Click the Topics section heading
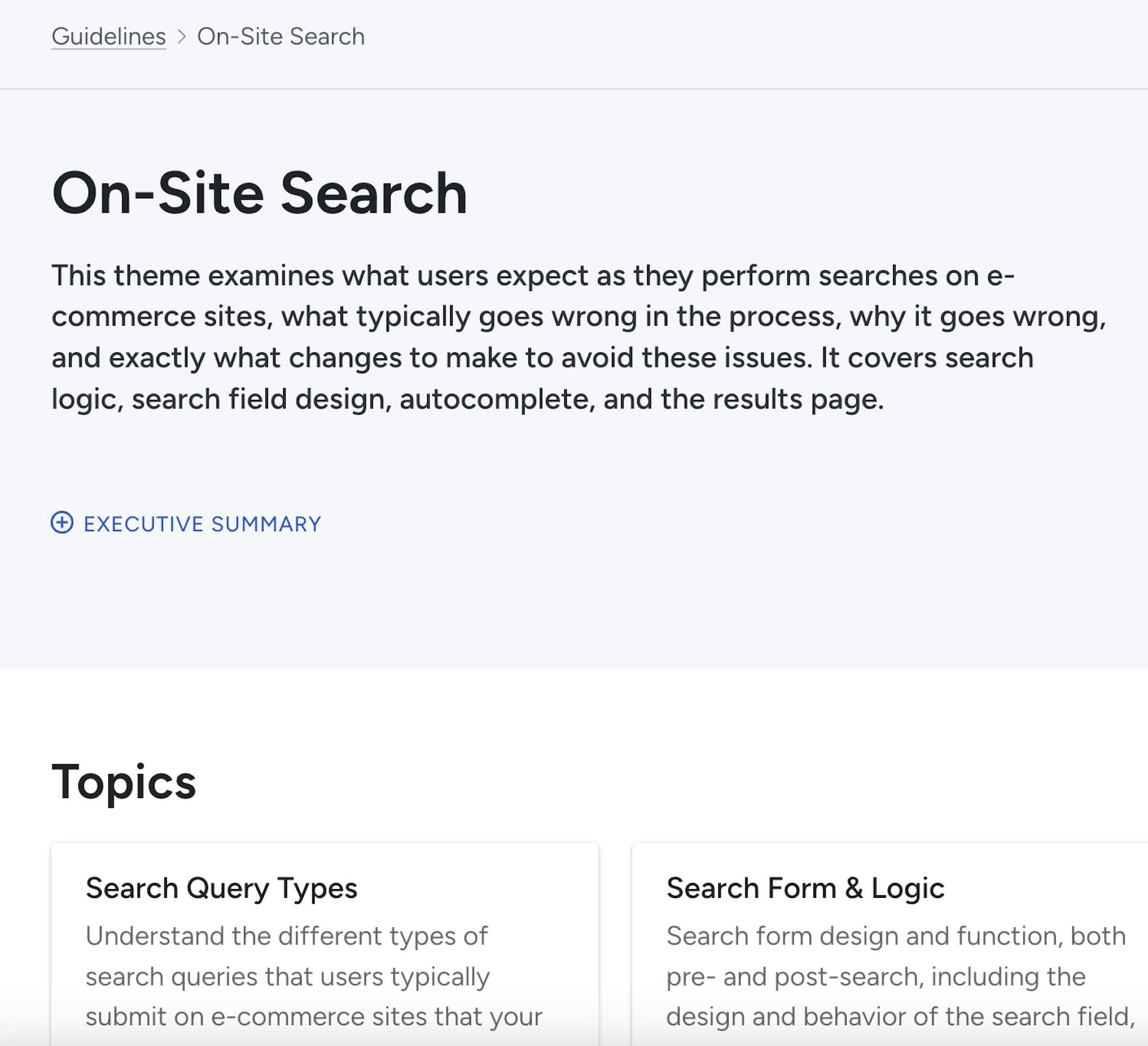Screen dimensions: 1148x1046 pos(124,782)
